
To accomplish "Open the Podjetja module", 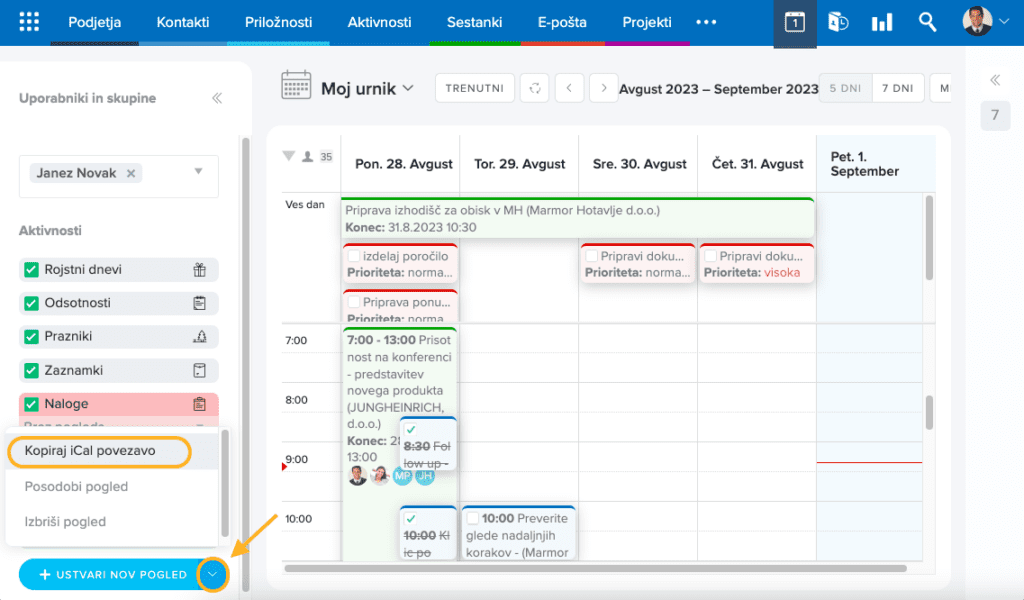I will tap(95, 22).
